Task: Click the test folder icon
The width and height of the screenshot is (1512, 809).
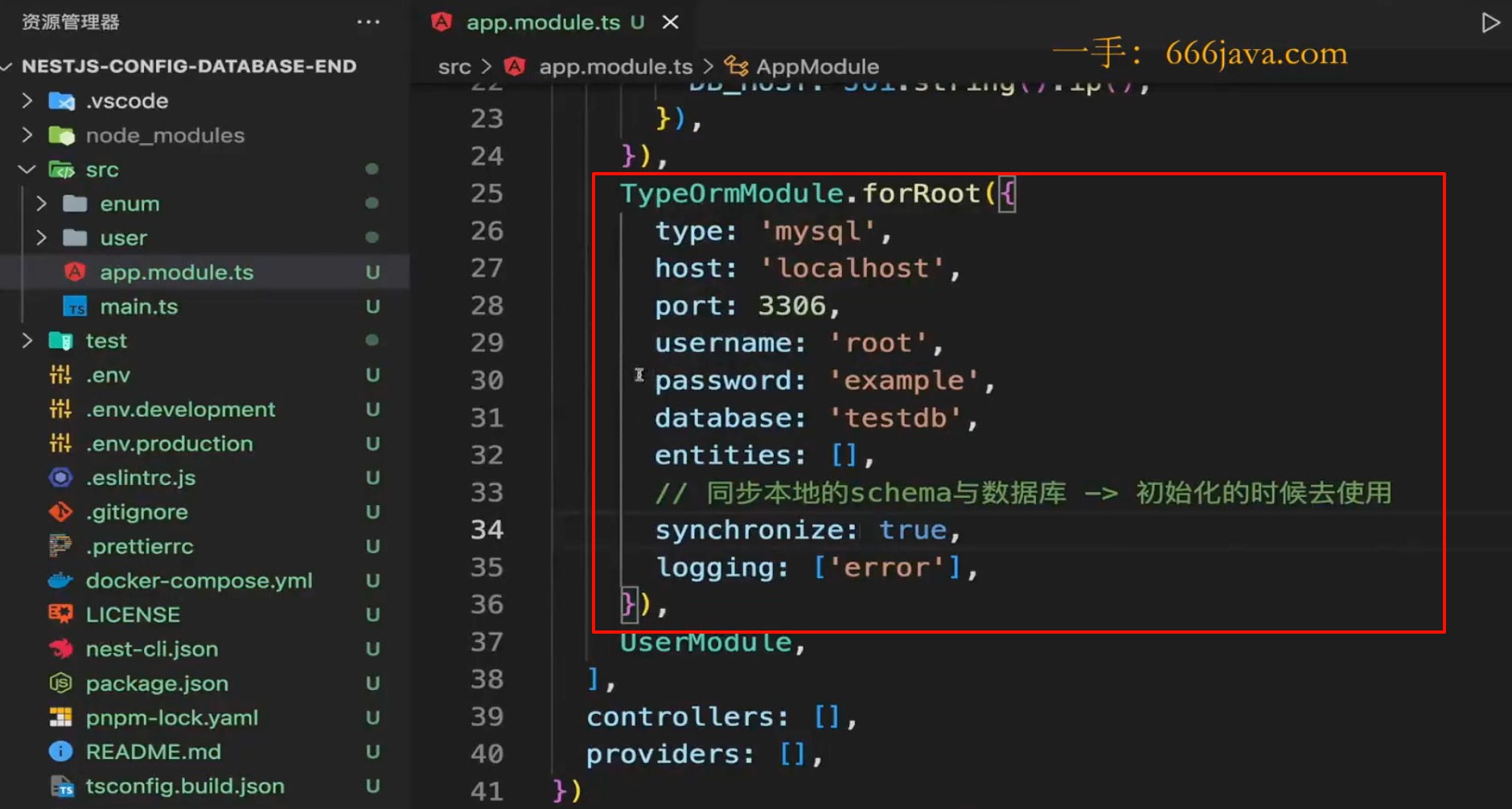Action: (x=61, y=341)
